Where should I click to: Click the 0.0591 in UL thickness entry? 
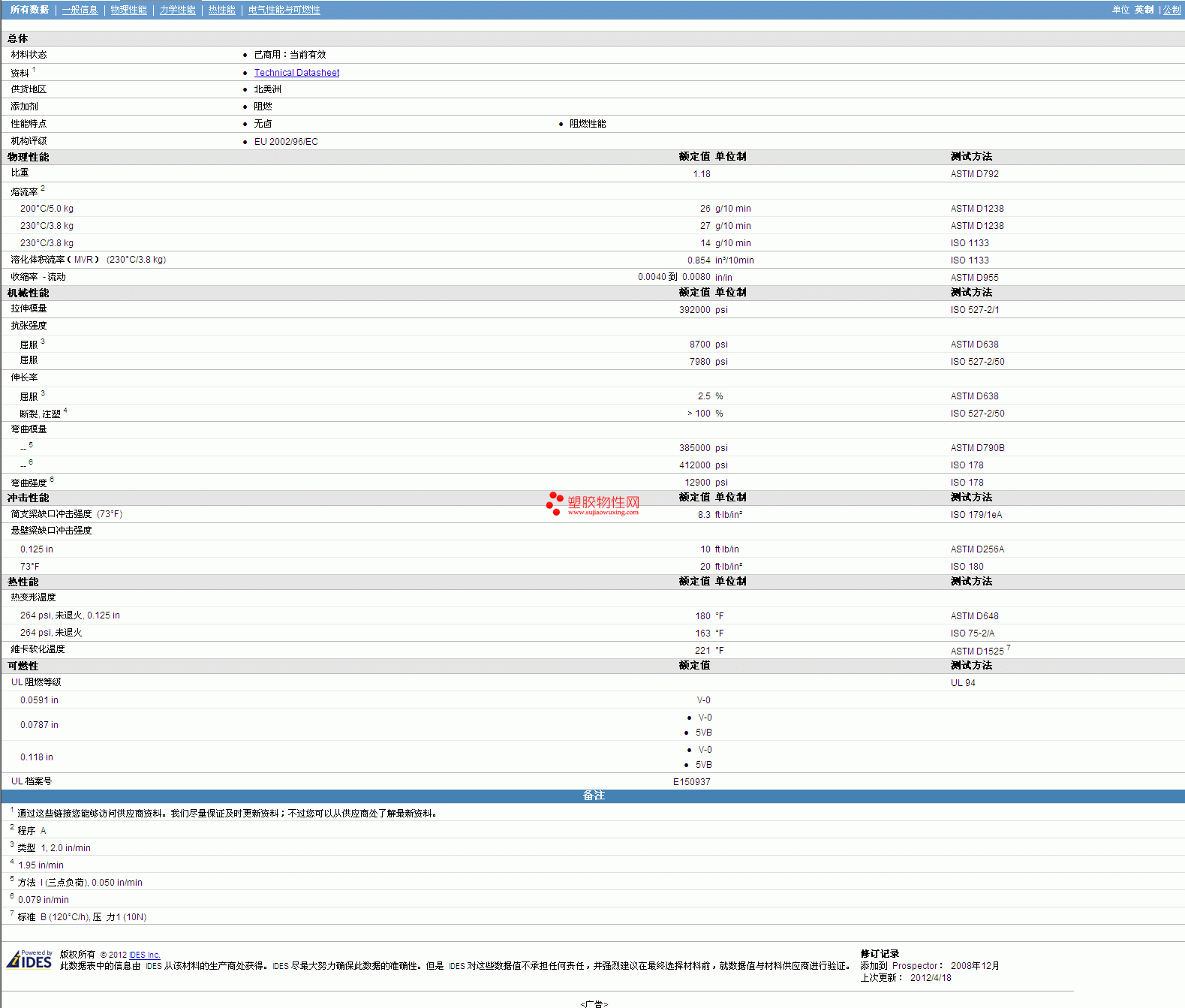[39, 700]
